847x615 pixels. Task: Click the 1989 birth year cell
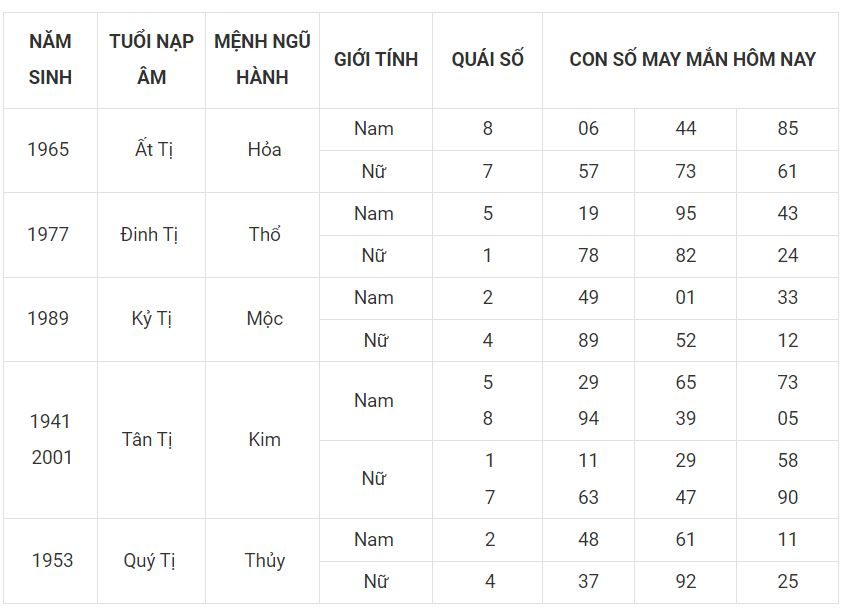coord(49,319)
